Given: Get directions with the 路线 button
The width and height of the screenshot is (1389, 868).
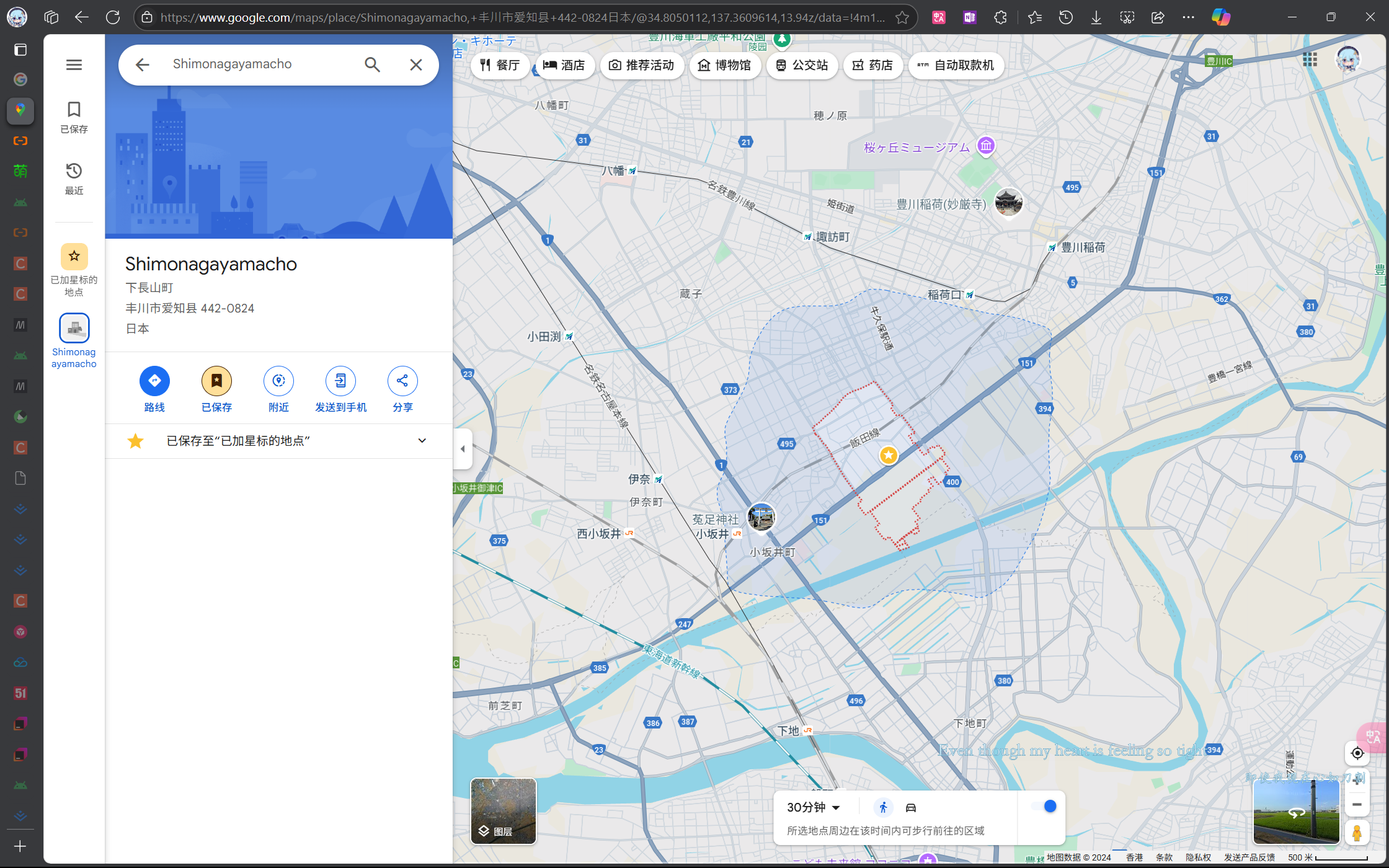Looking at the screenshot, I should 154,389.
